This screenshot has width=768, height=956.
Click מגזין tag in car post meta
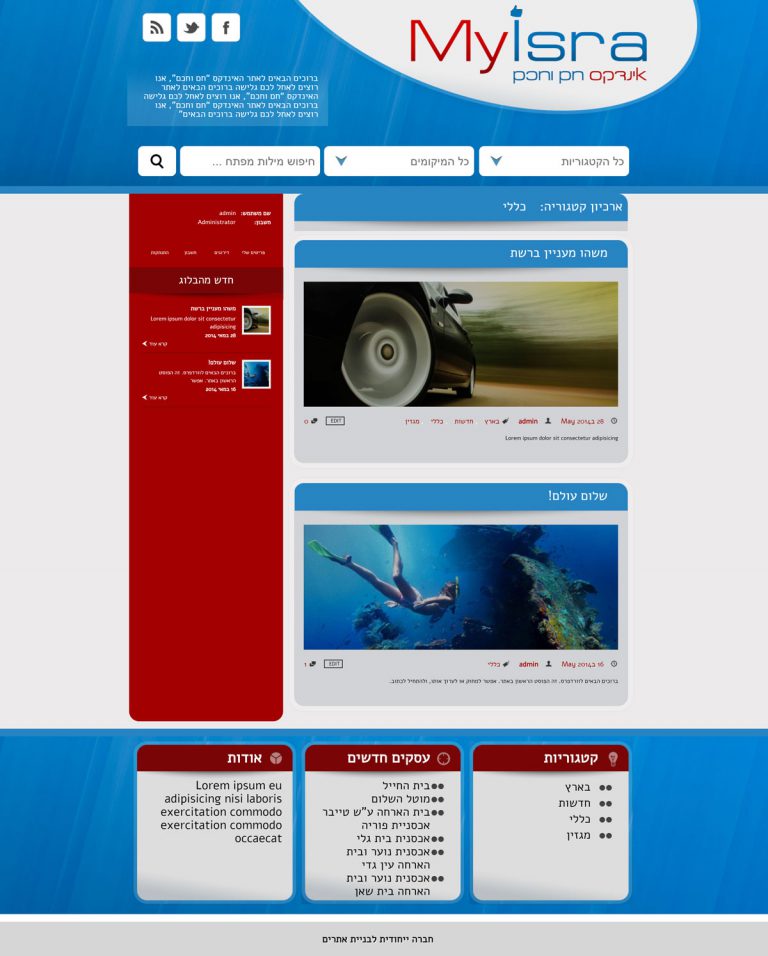(x=413, y=421)
